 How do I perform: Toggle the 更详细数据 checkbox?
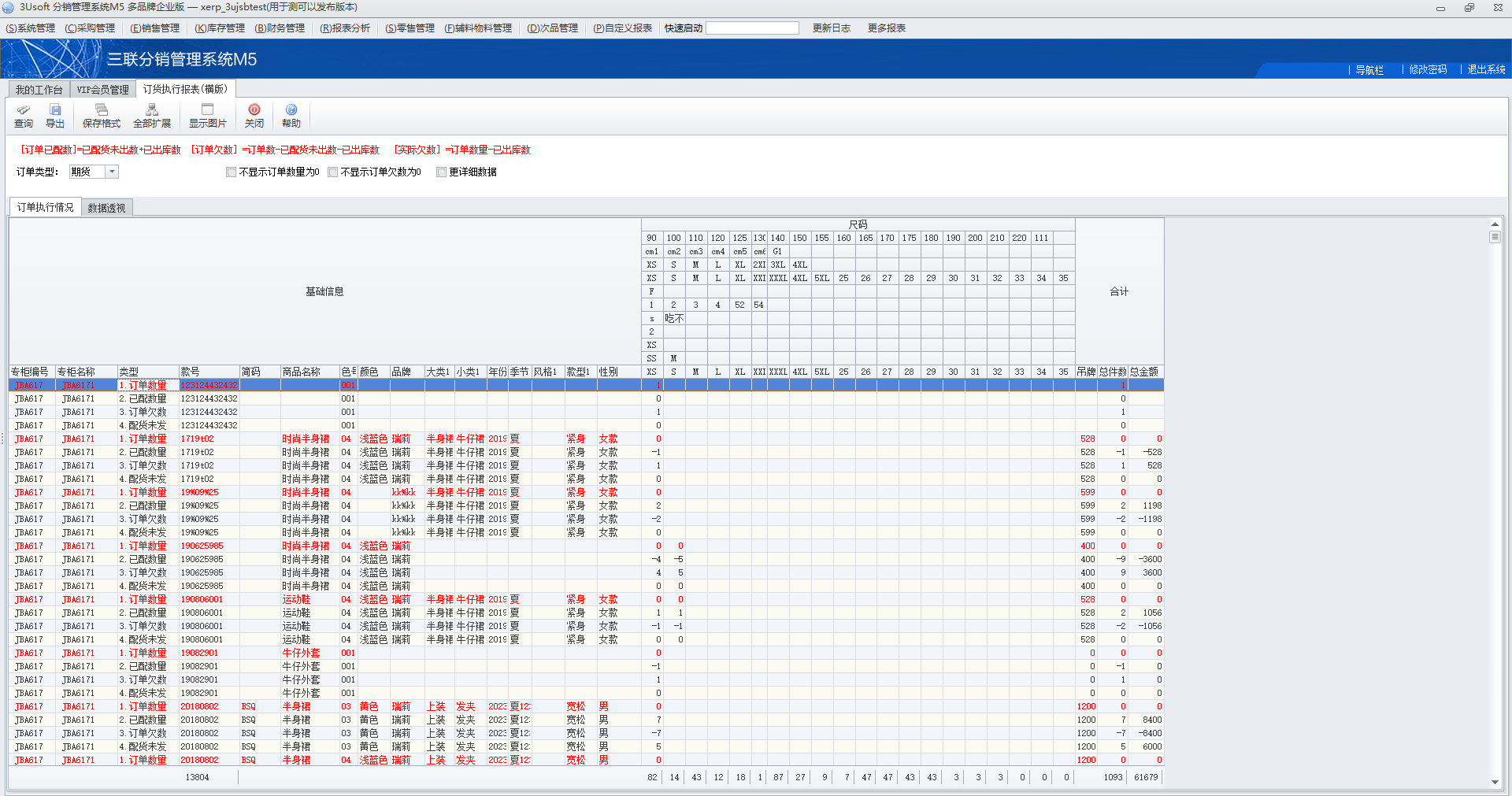point(441,172)
